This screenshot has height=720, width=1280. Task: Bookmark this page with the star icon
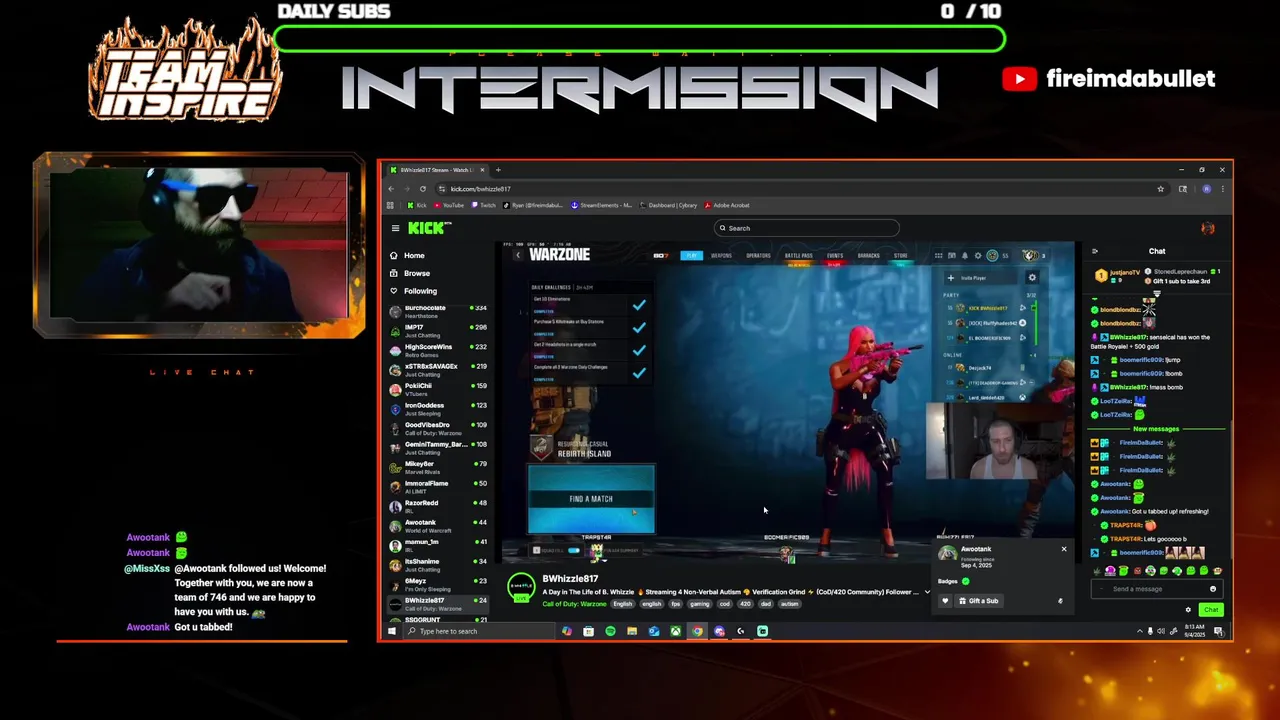tap(1160, 189)
